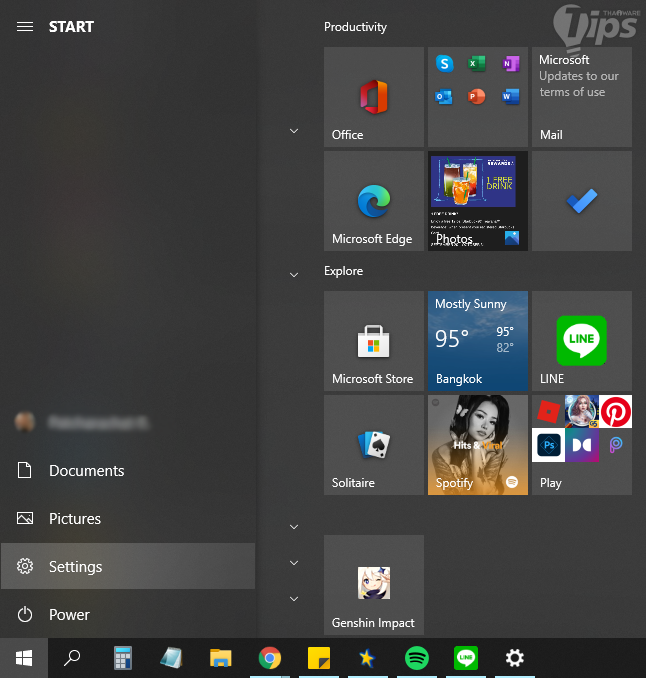Launch the Genshin Impact tile
The image size is (646, 678).
click(x=374, y=585)
